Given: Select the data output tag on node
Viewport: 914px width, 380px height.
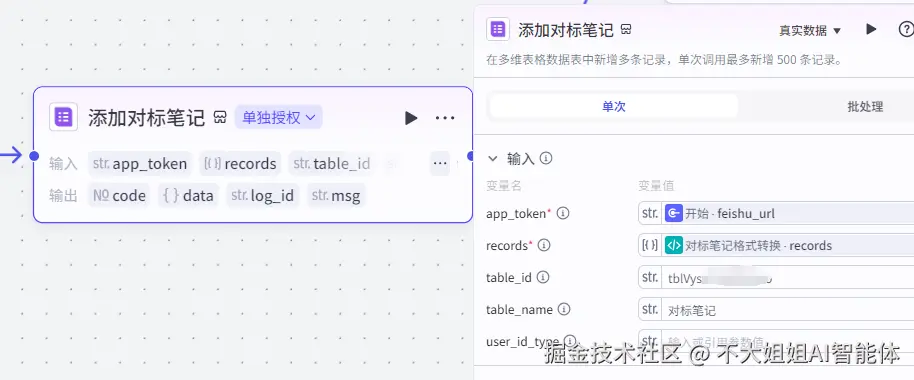Looking at the screenshot, I should [189, 196].
